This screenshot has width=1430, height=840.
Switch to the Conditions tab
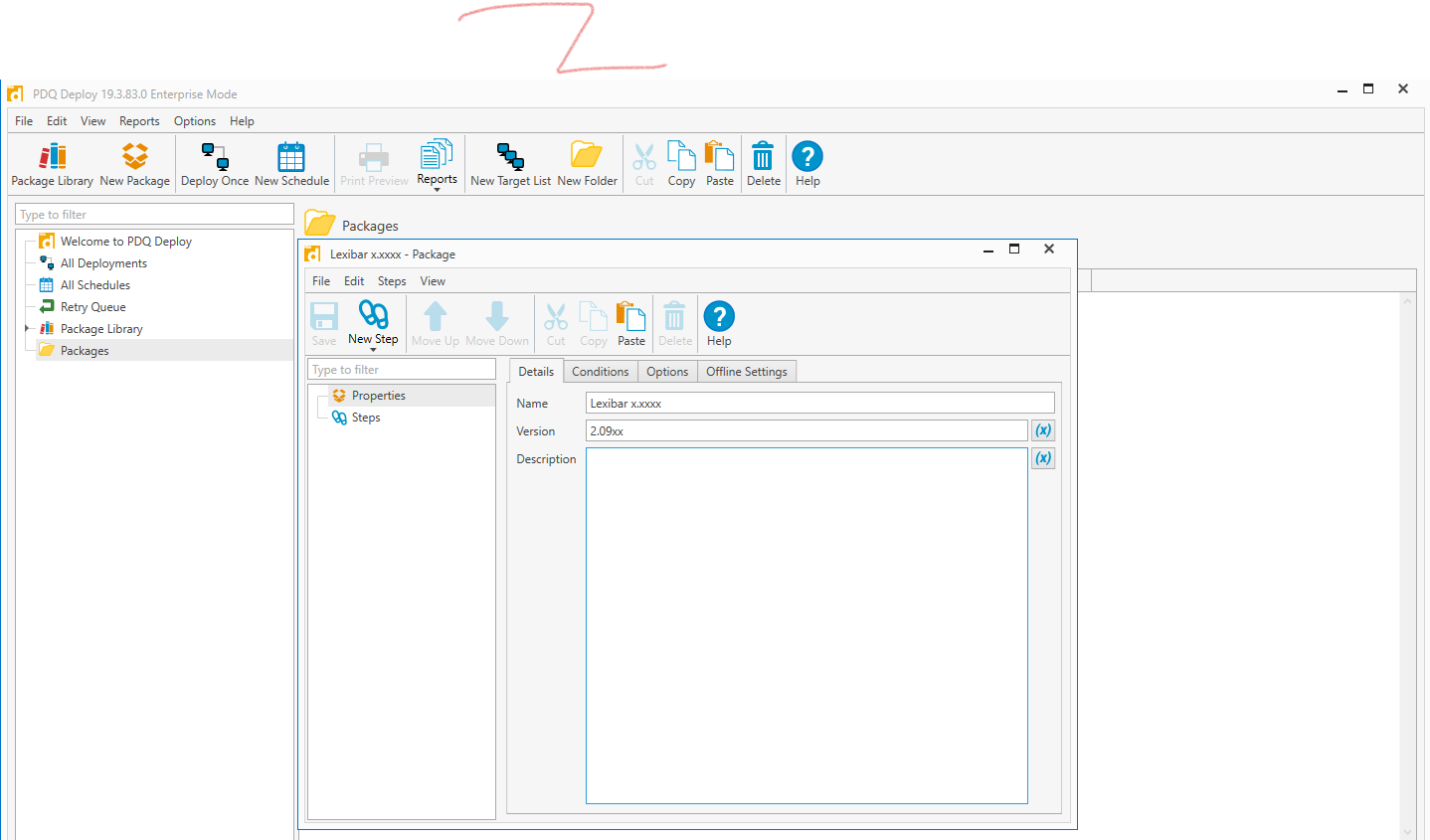coord(600,372)
